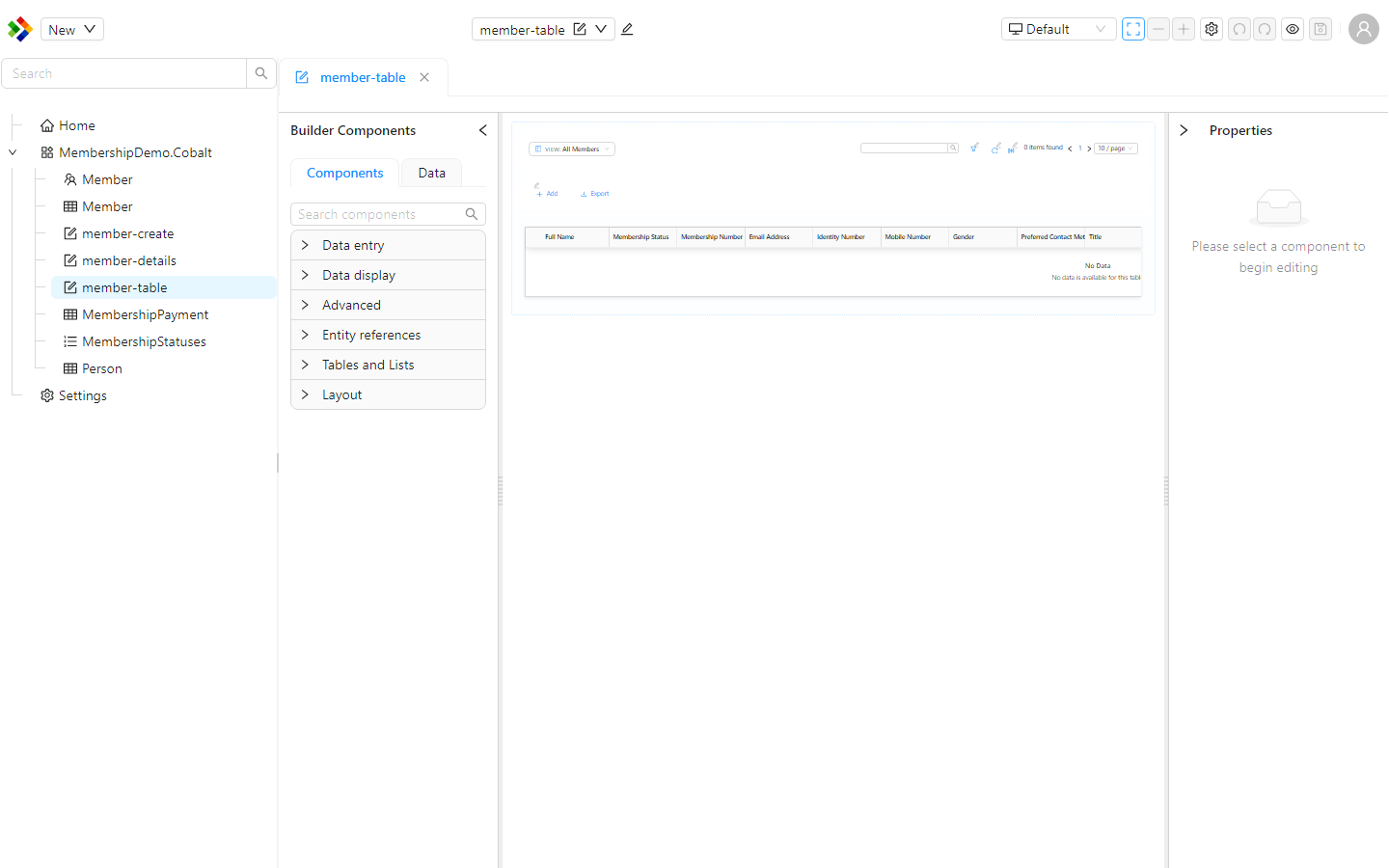Click the Home item in sidebar
Viewport: 1389px width, 868px height.
(x=76, y=125)
